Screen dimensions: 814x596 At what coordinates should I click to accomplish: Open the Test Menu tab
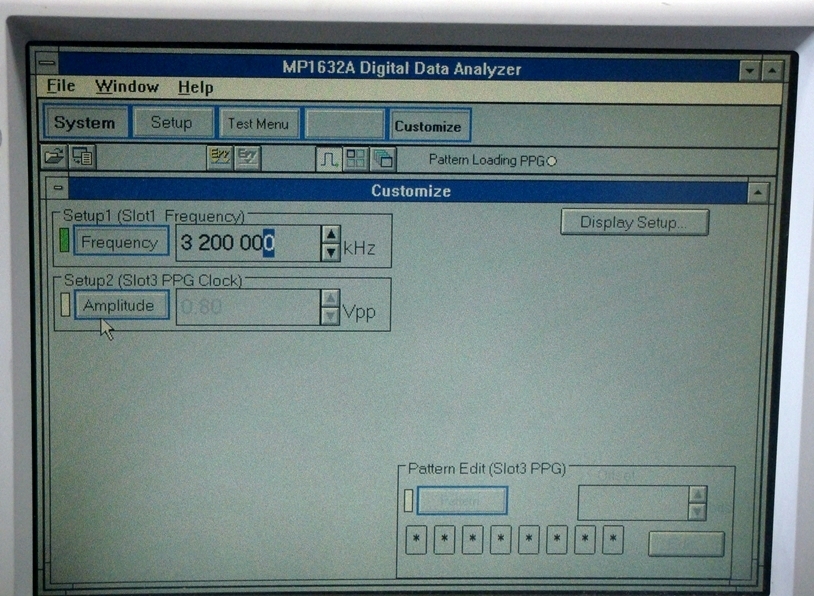258,124
